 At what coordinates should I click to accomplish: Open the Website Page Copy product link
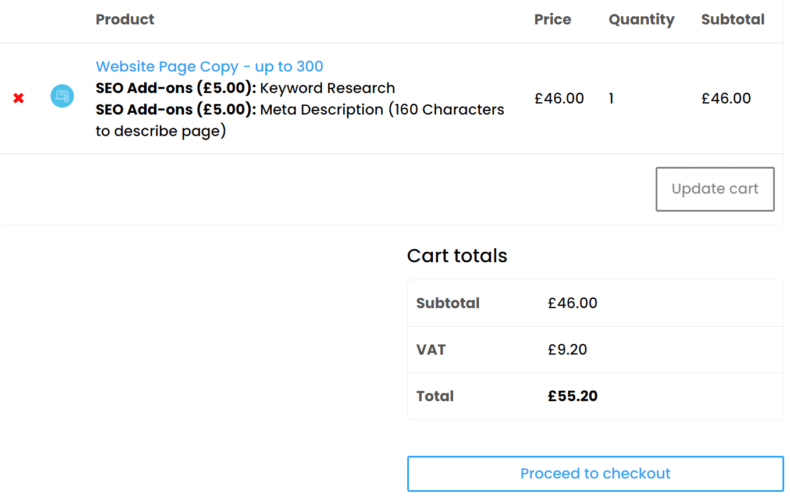pyautogui.click(x=209, y=66)
